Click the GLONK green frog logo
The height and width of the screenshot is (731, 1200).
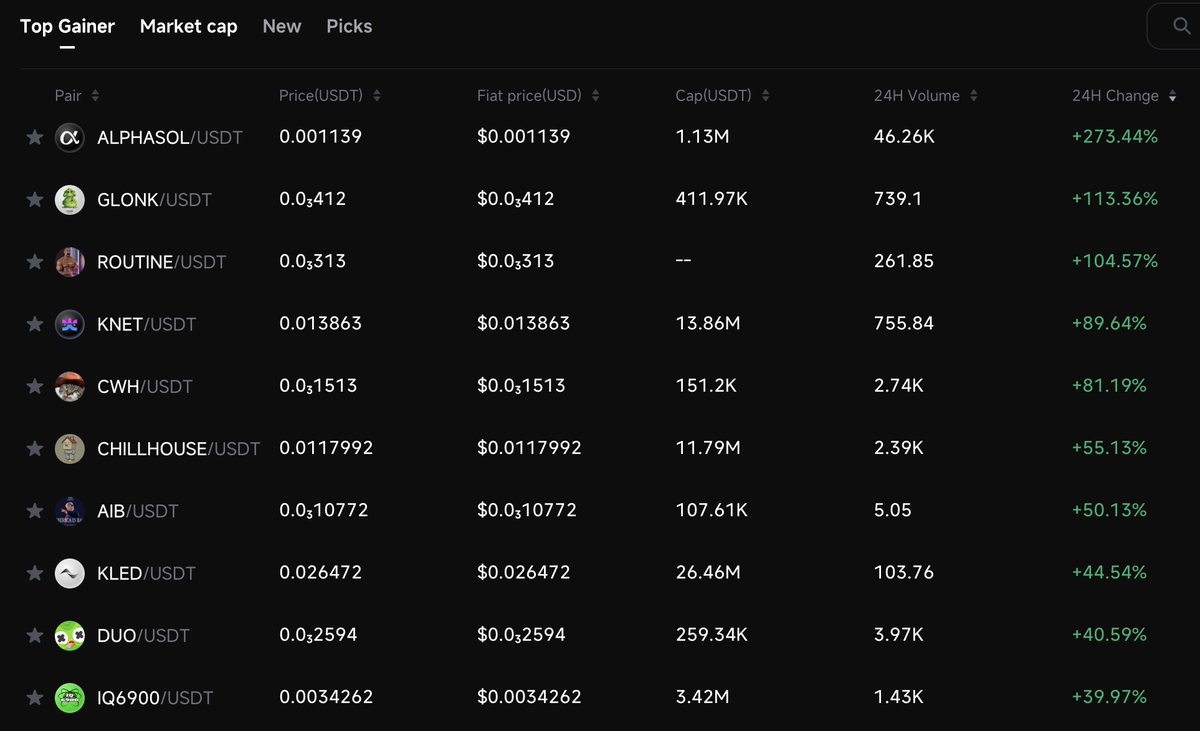[x=70, y=199]
